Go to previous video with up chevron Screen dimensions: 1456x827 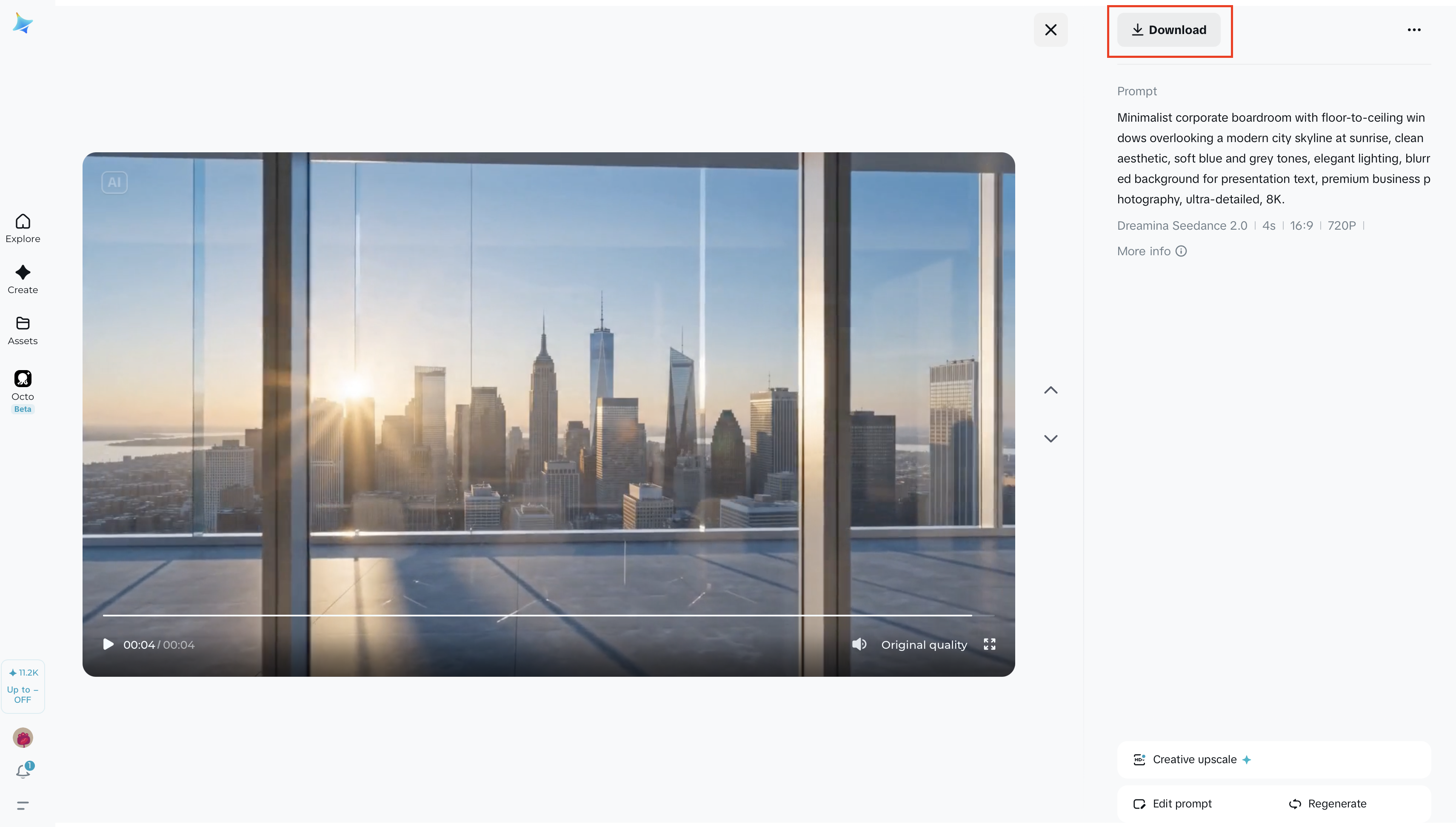click(x=1051, y=390)
